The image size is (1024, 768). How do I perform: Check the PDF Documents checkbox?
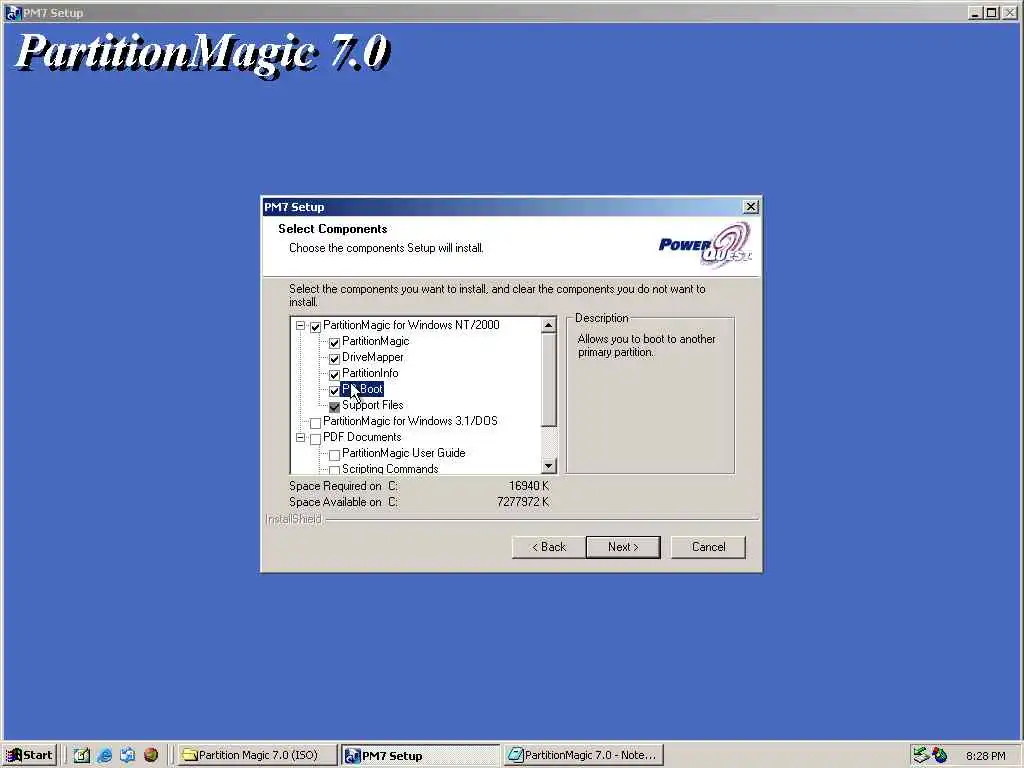click(315, 438)
